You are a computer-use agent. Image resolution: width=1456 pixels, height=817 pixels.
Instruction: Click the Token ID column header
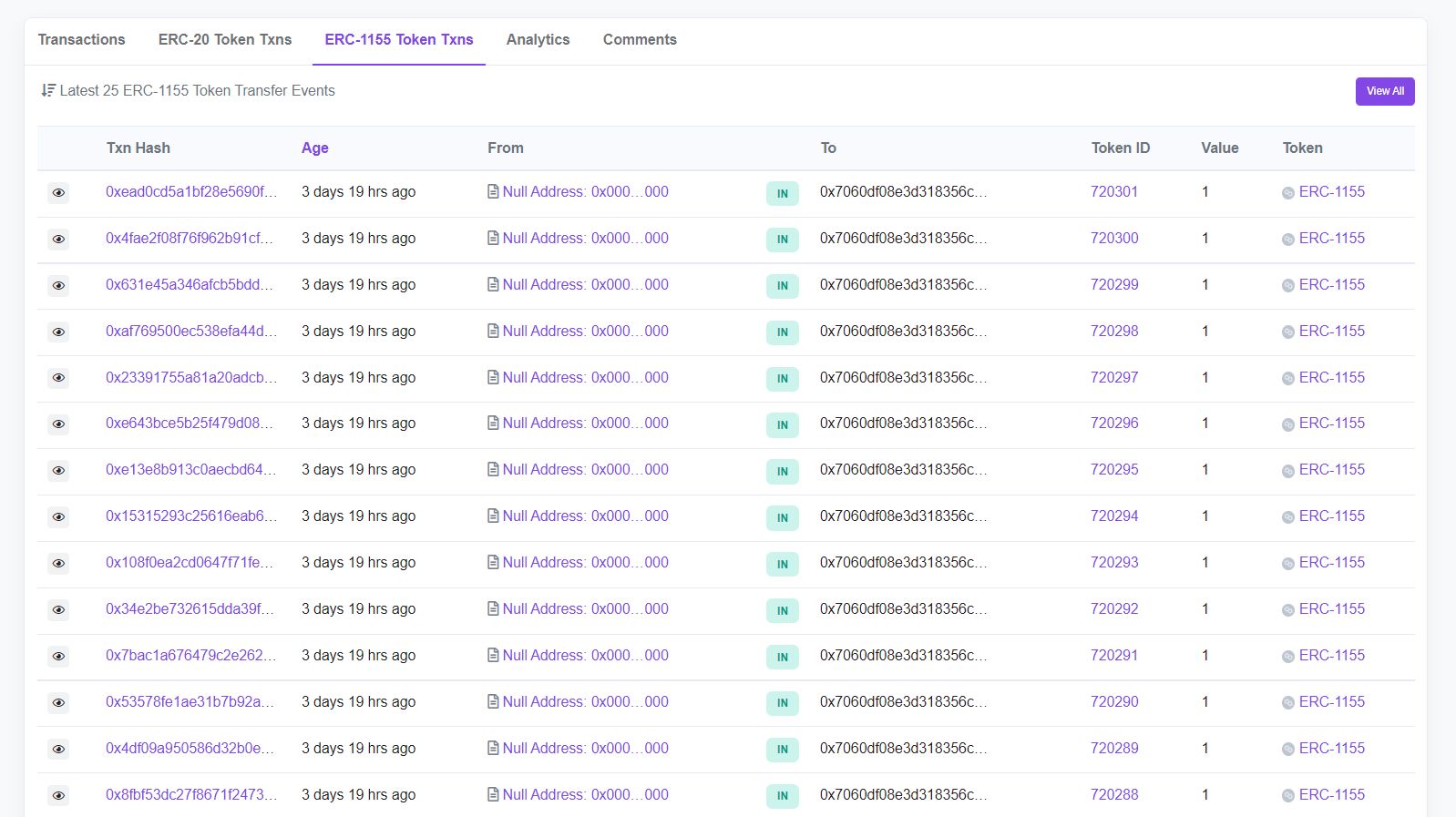[1121, 148]
